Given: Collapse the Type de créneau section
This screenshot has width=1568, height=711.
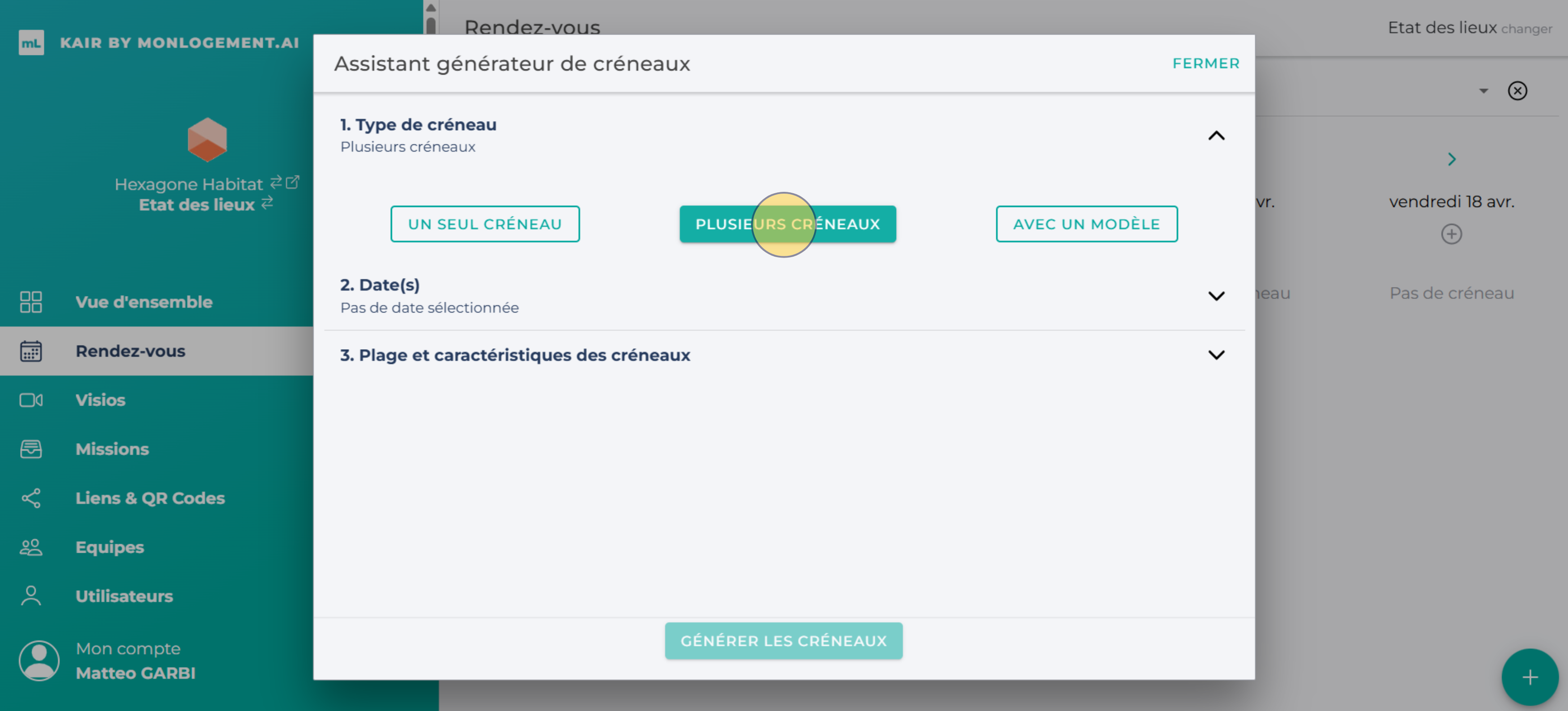Looking at the screenshot, I should [x=1217, y=136].
